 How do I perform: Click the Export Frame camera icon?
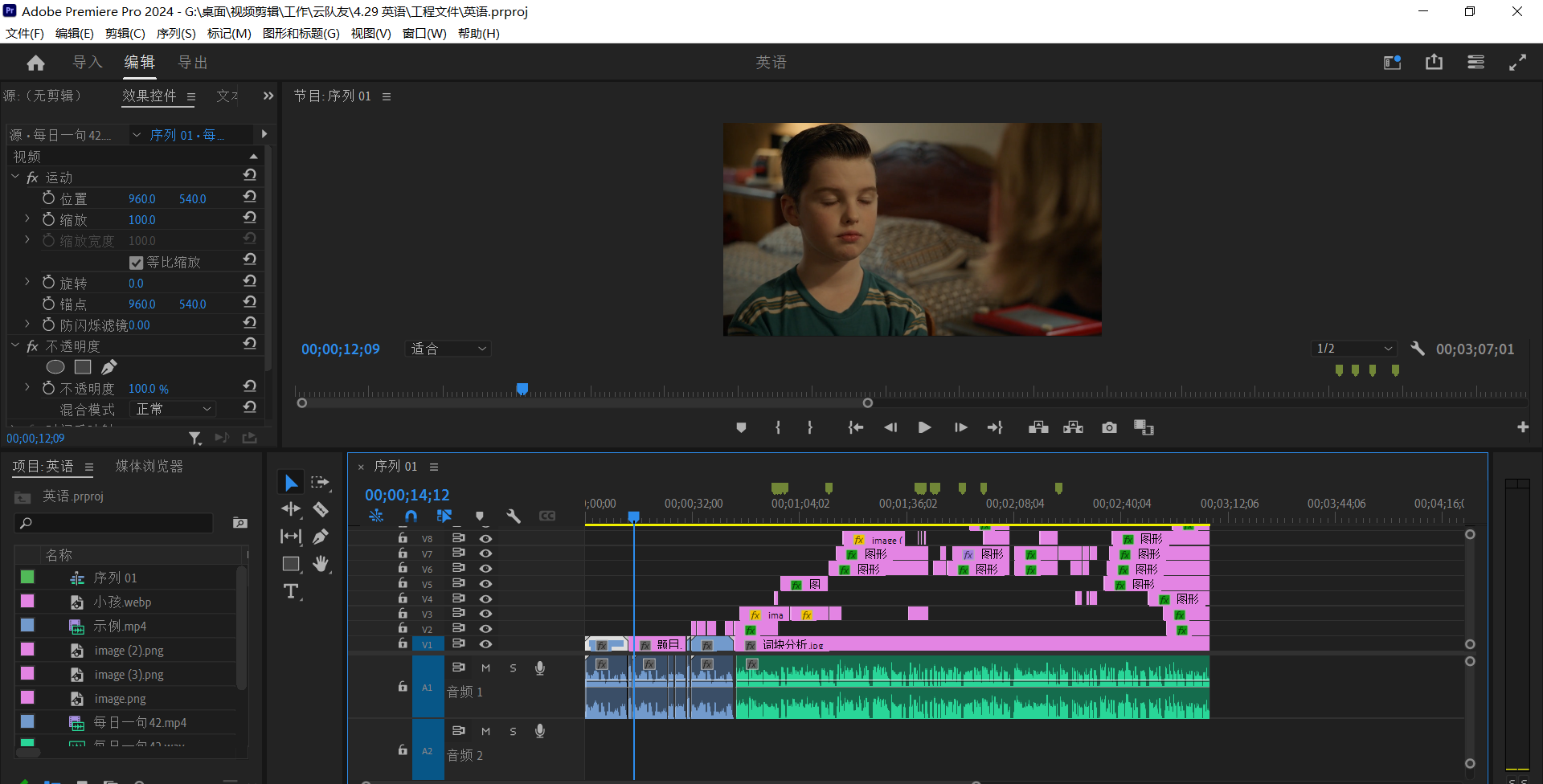click(1109, 427)
